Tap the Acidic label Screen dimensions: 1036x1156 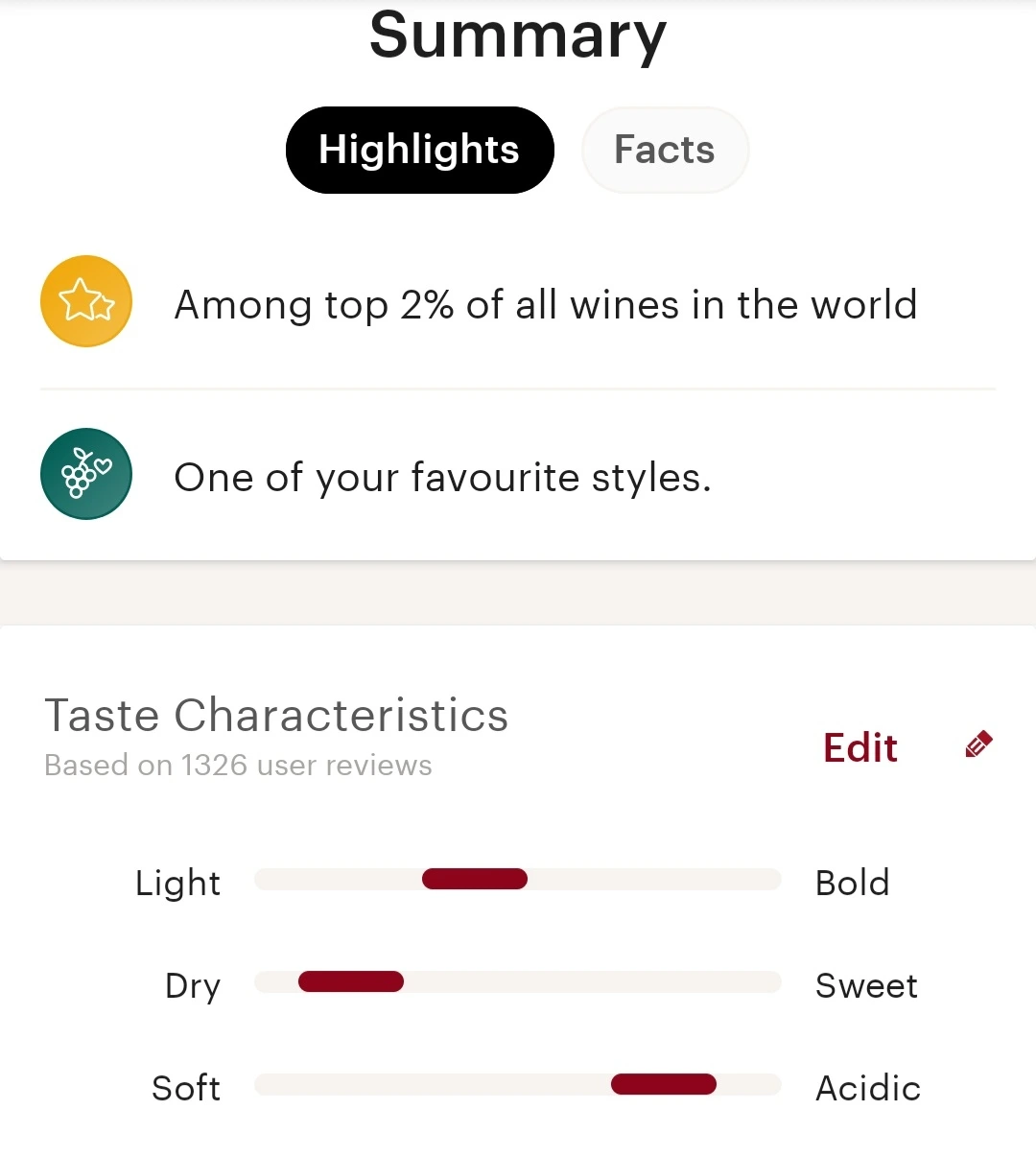(x=868, y=1089)
